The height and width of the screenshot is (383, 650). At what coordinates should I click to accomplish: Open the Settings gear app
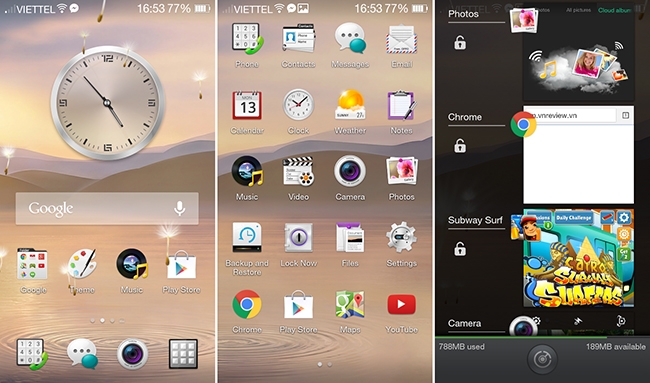tap(401, 237)
